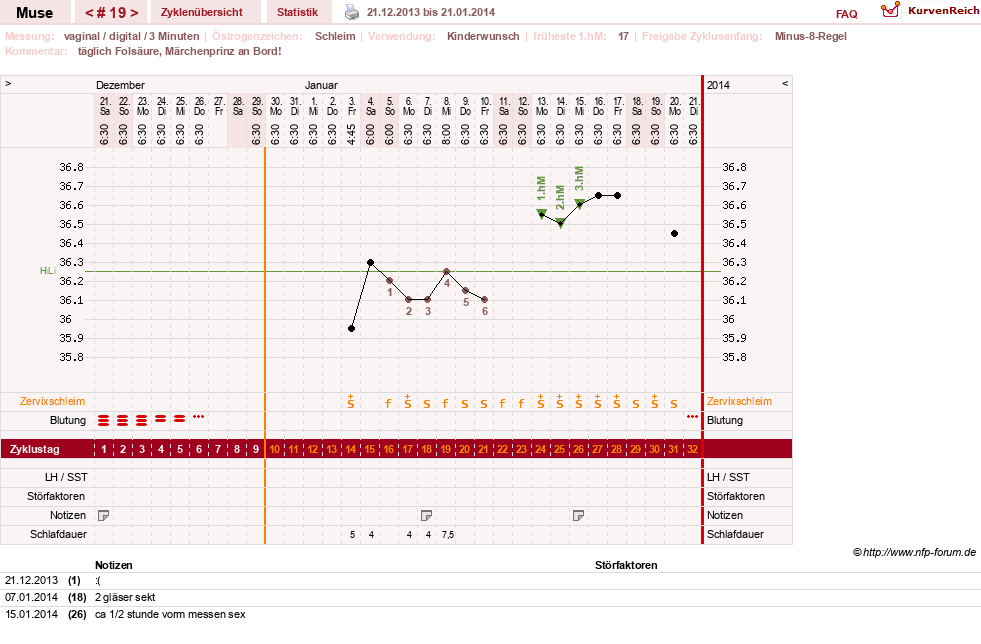This screenshot has width=981, height=644.
Task: Click the 2.hM green triangle marker
Action: tap(561, 223)
